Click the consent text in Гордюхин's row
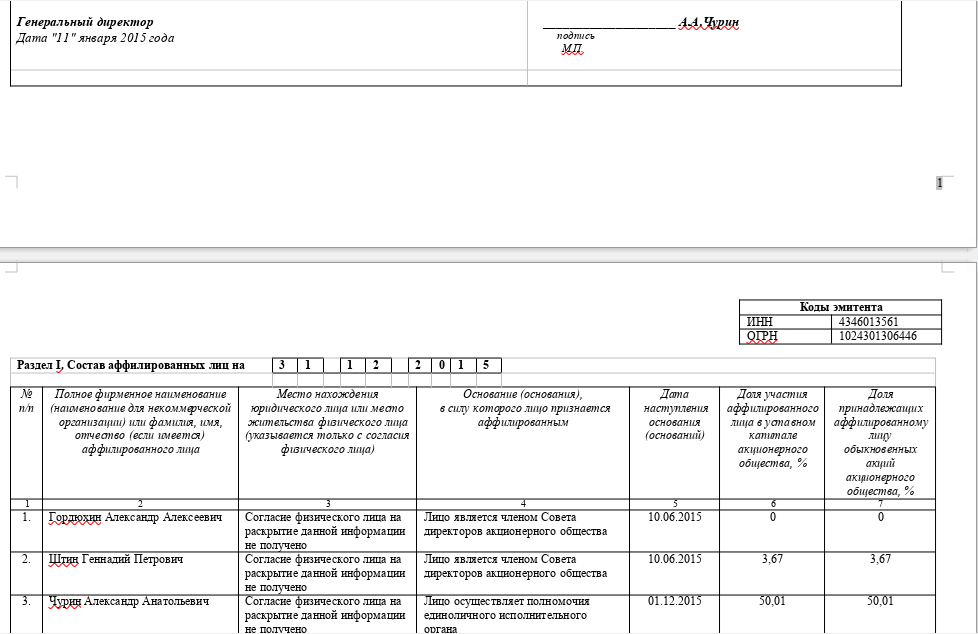The image size is (978, 634). pyautogui.click(x=325, y=531)
